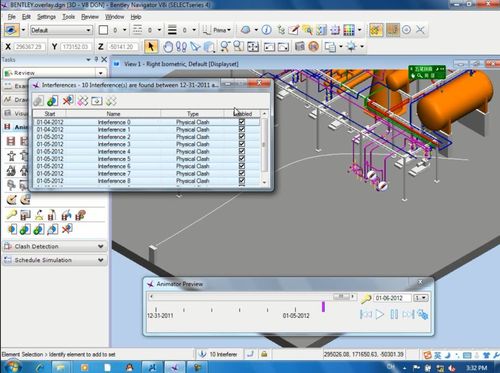Open the line weight dropdown arrow
This screenshot has width=500, height=373.
pyautogui.click(x=194, y=30)
